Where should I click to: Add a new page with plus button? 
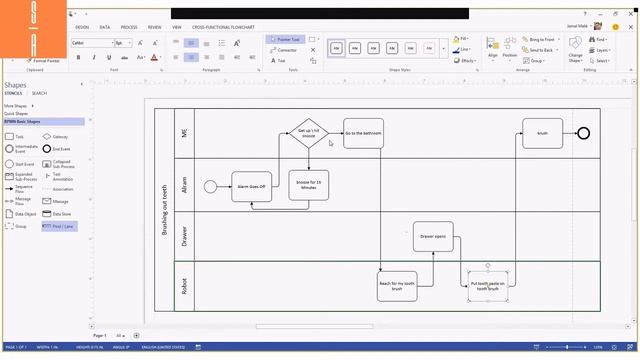coord(136,336)
